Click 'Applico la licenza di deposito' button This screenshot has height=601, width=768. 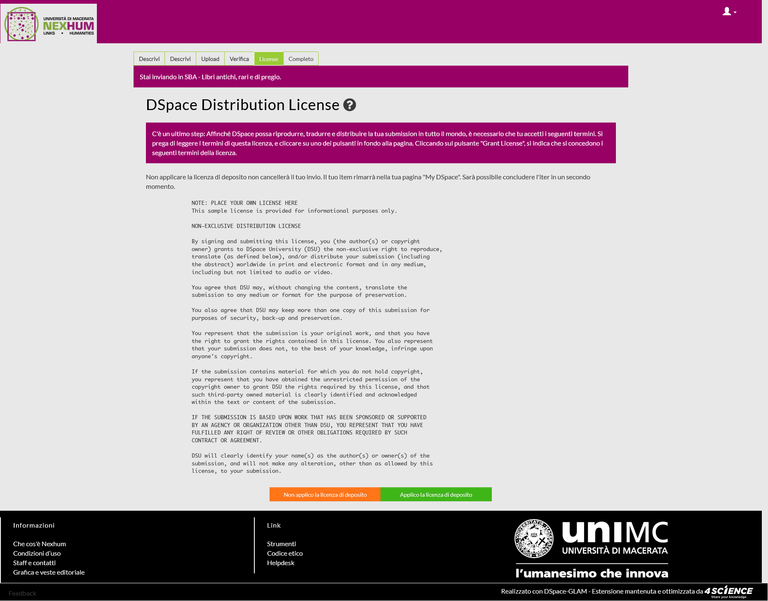[436, 494]
